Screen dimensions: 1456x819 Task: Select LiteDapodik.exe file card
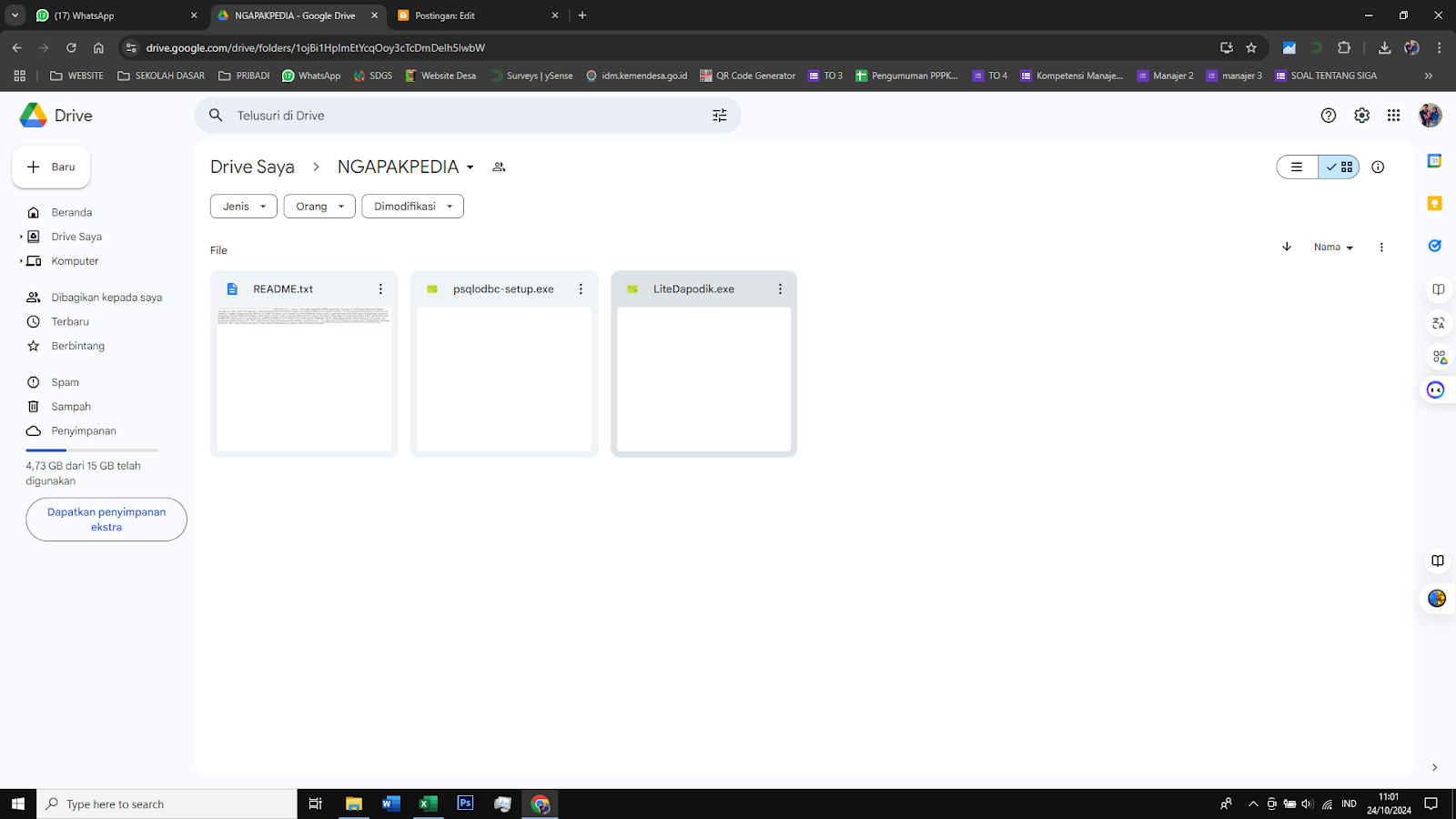click(704, 364)
